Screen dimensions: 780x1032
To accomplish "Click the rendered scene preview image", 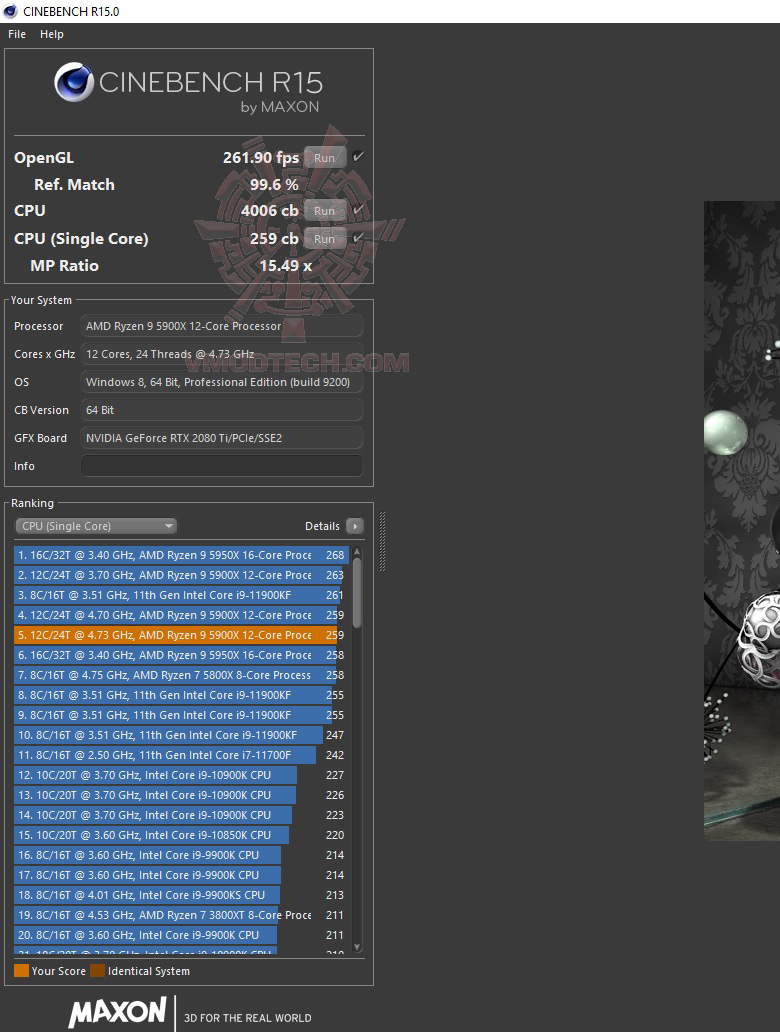I will click(742, 521).
